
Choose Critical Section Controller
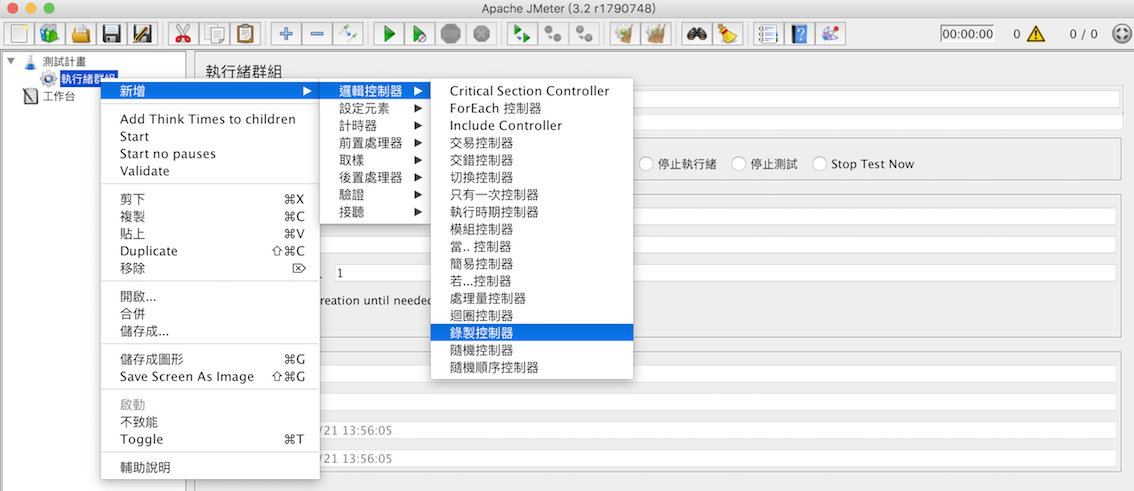532,91
